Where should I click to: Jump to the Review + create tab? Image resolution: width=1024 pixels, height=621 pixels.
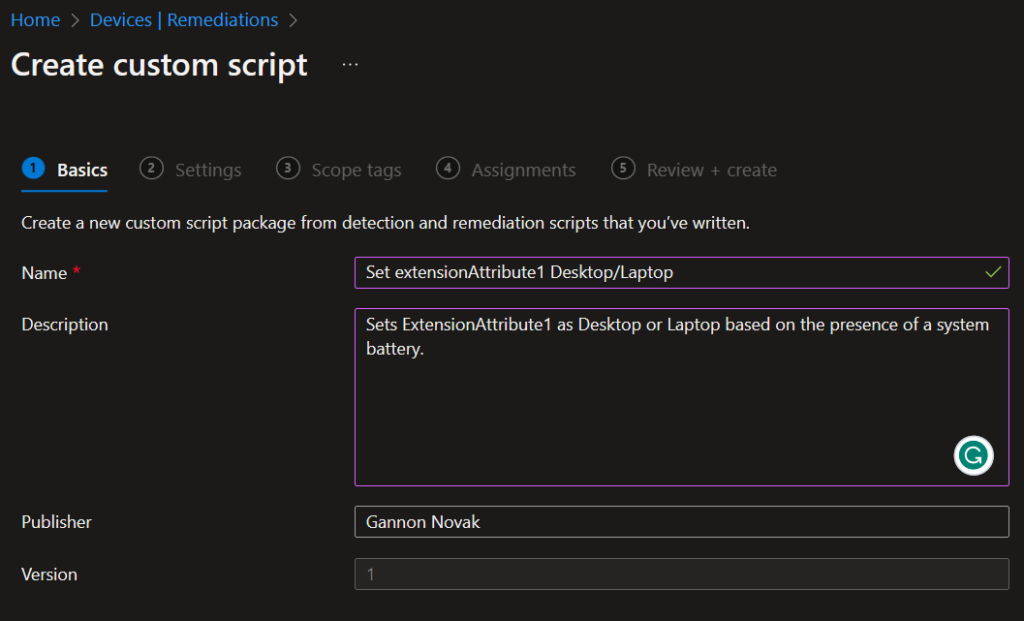click(x=711, y=170)
